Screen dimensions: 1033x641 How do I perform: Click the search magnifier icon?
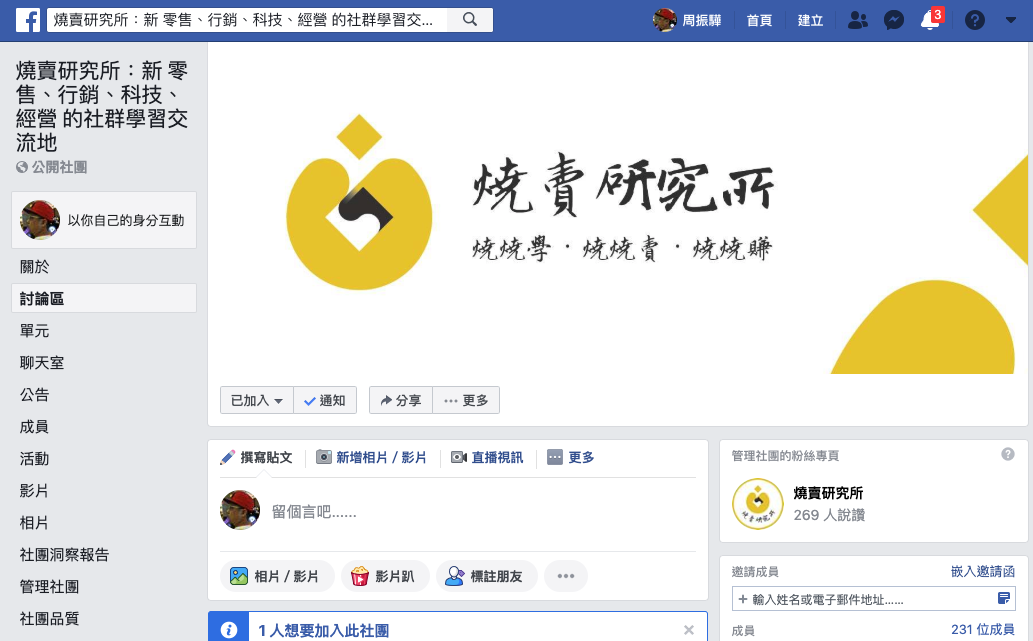coord(470,20)
